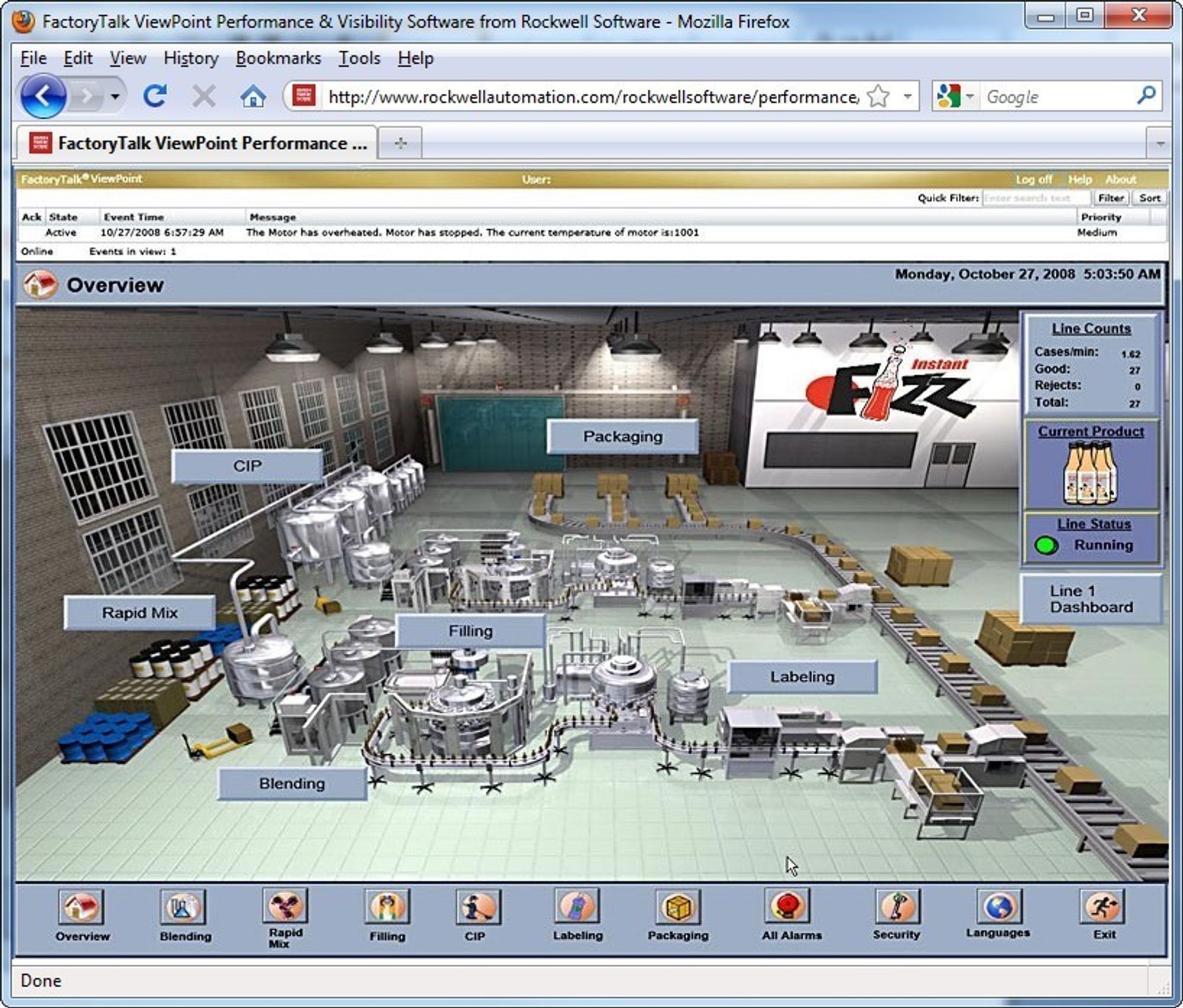
Task: Open the Overview icon in bottom navigation
Action: click(81, 906)
